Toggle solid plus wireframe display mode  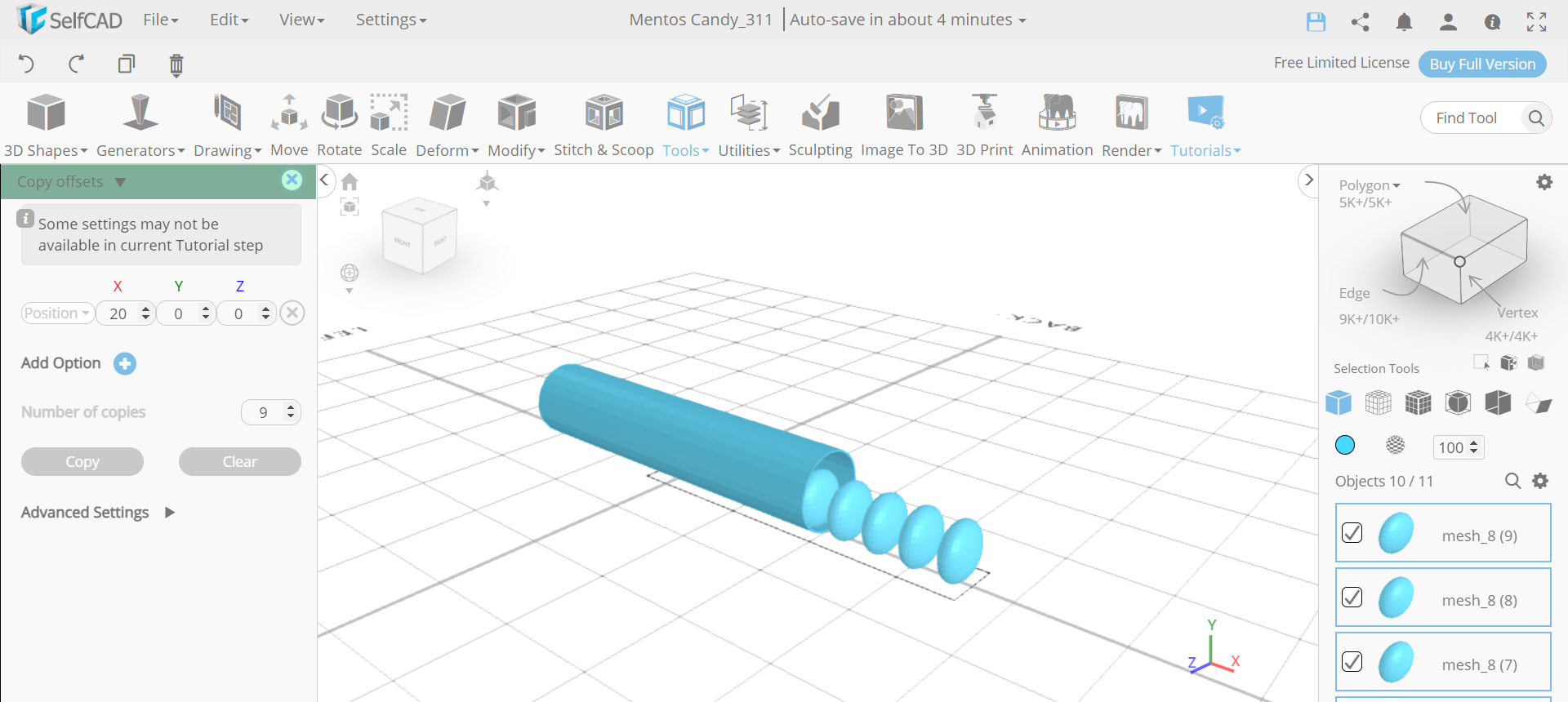(x=1419, y=402)
